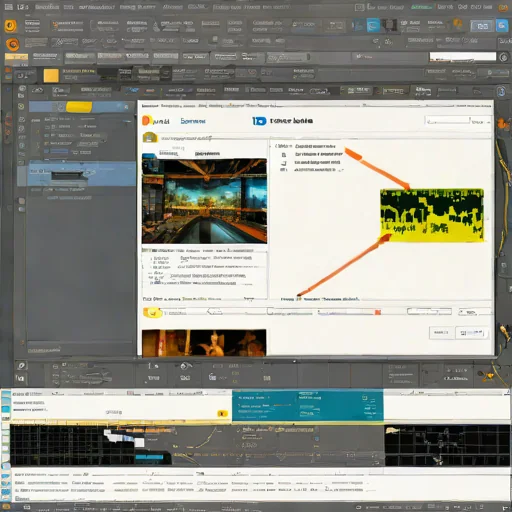Click the orange D logo in the dialog header
The width and height of the screenshot is (512, 512).
[x=146, y=120]
